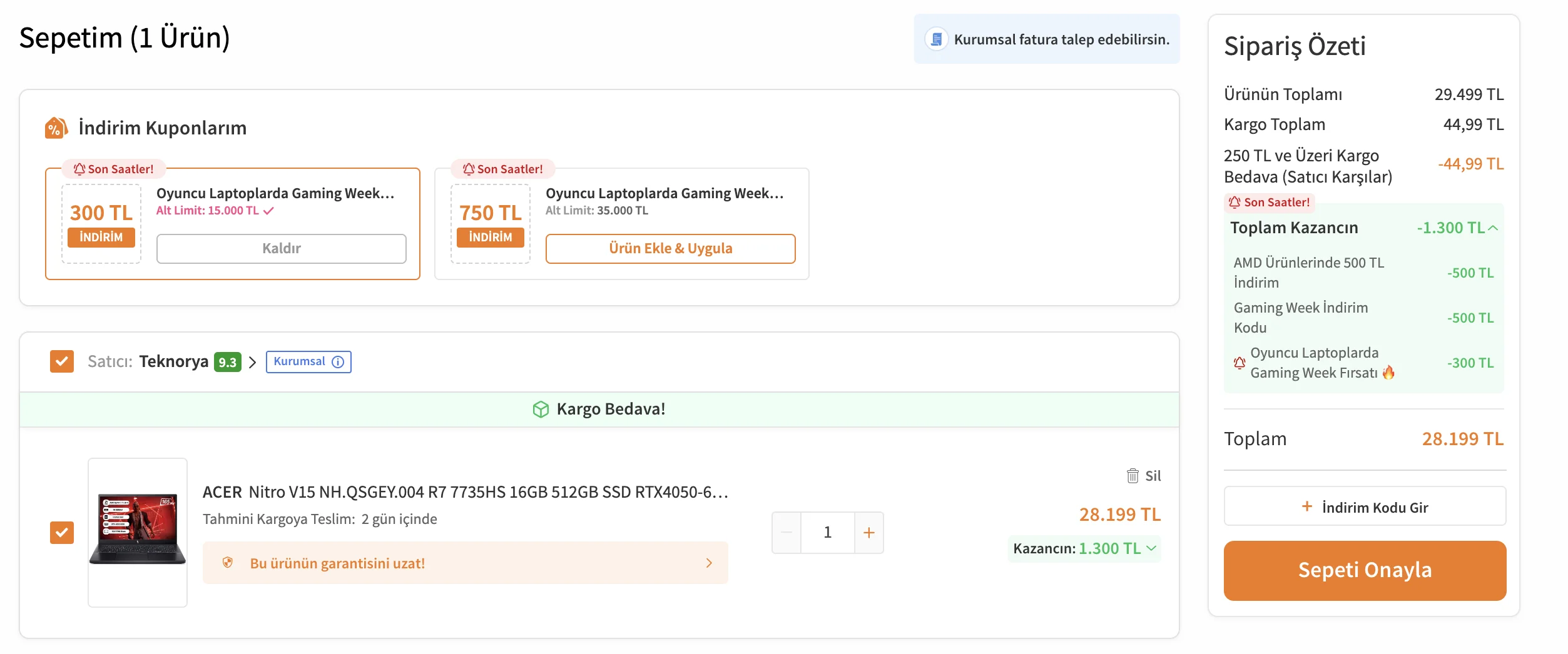
Task: Click the warranty shield icon
Action: click(x=228, y=563)
